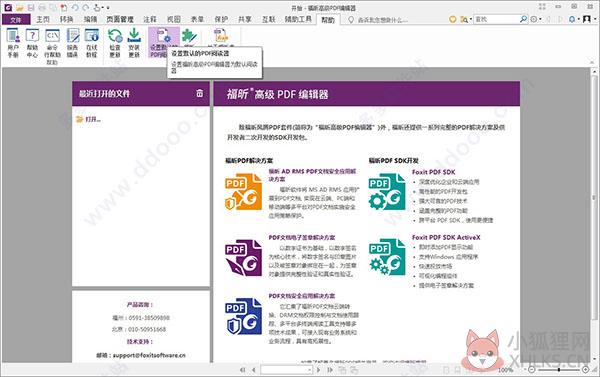Jump to the first page button in status bar
The width and height of the screenshot is (600, 377).
tap(243, 370)
